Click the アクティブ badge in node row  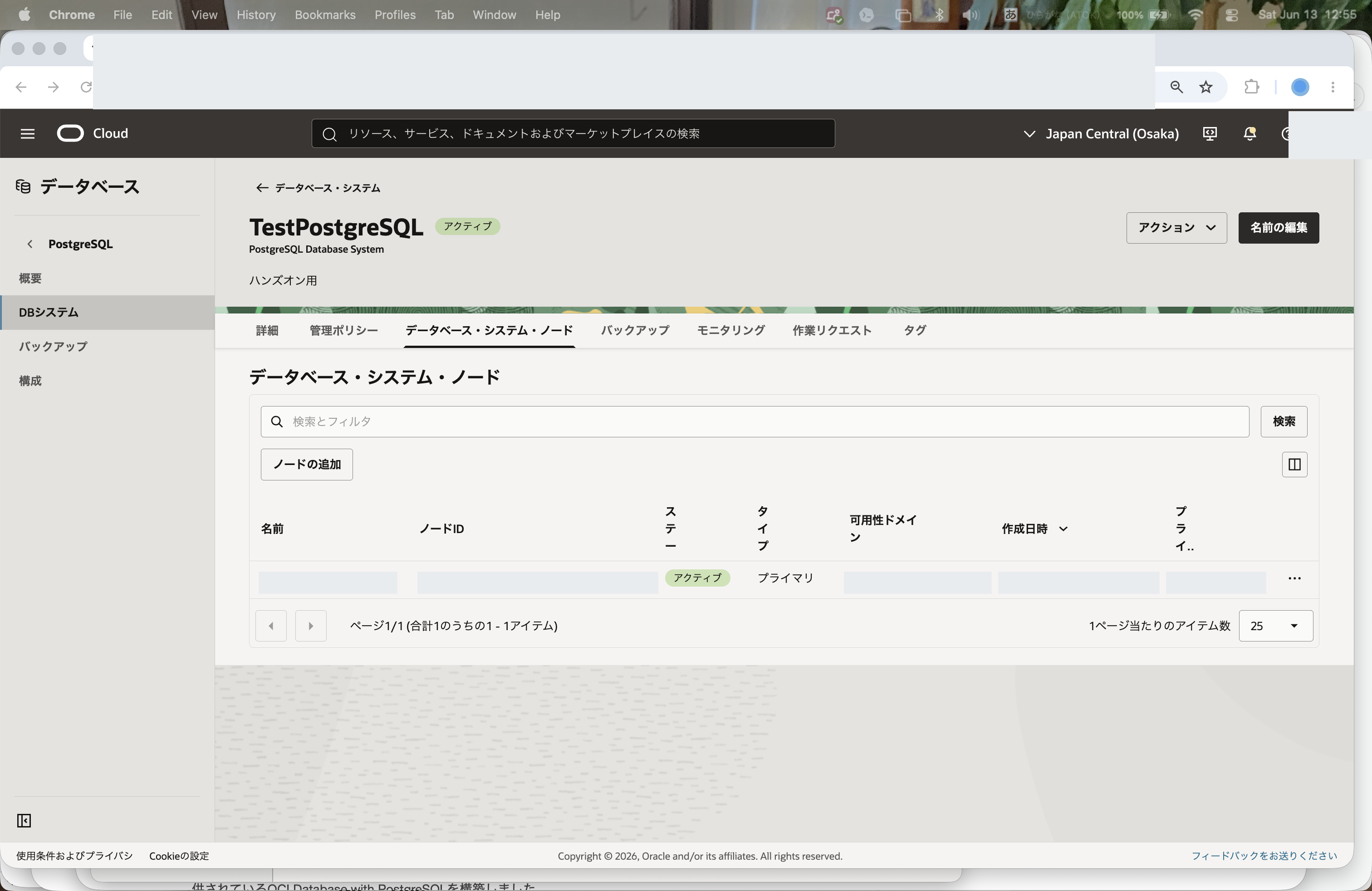click(697, 578)
